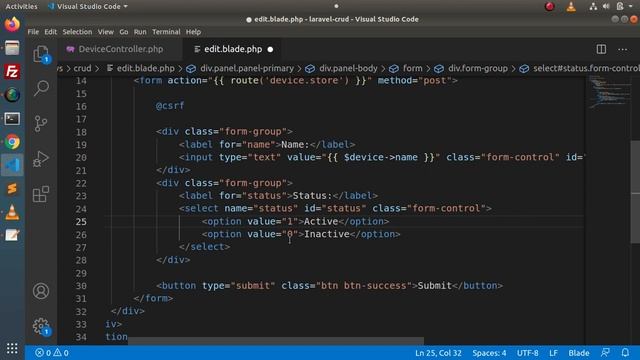Launch Sublime Text from the dock
This screenshot has height=360, width=640.
12,189
